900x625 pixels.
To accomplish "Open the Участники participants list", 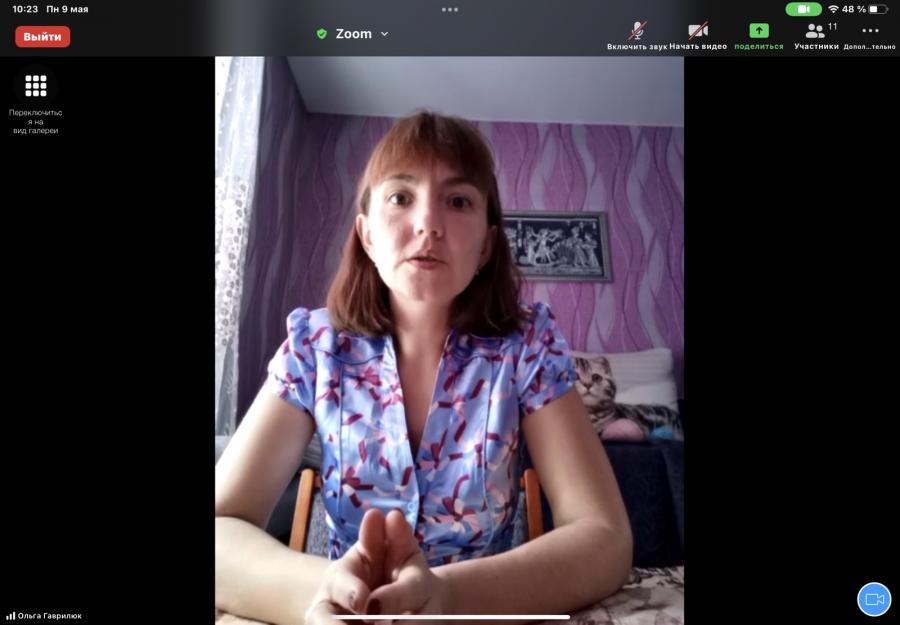I will click(x=815, y=31).
